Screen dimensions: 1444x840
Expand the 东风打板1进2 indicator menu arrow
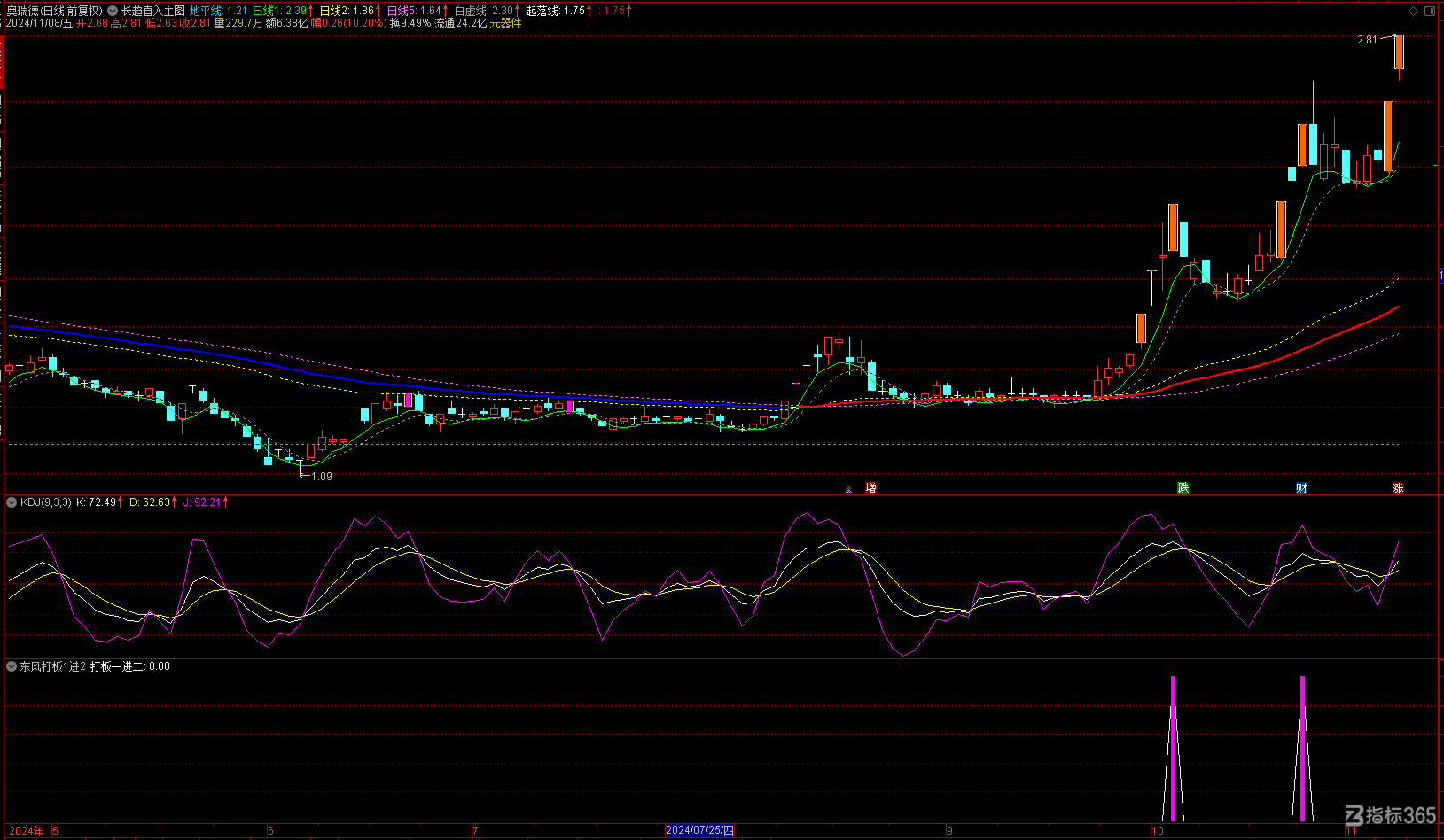[x=12, y=666]
